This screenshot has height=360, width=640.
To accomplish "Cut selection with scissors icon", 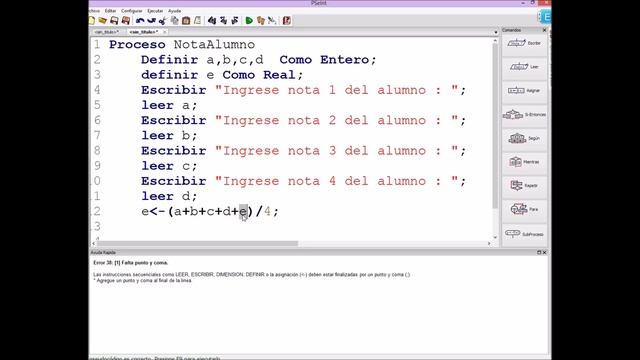I will coord(163,20).
